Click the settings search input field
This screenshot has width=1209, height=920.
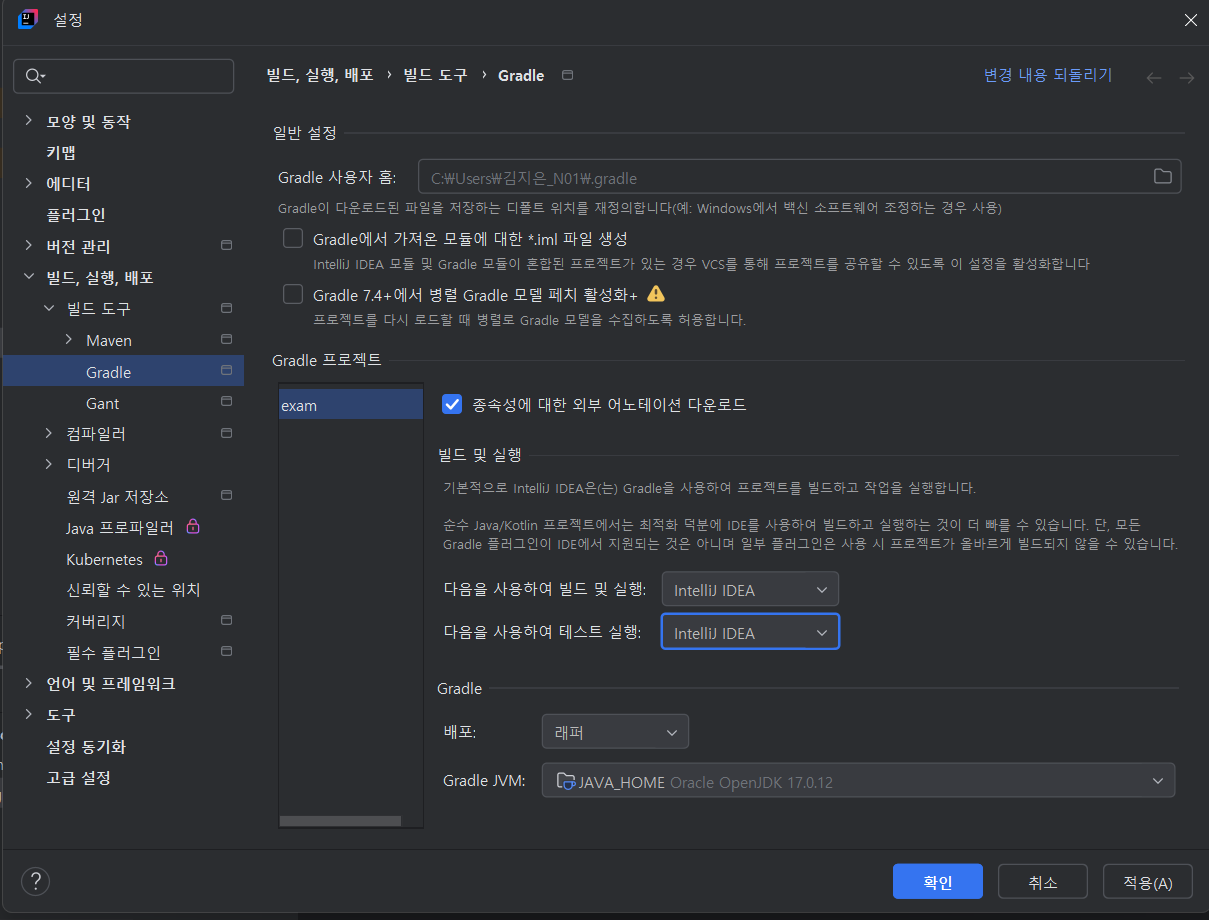click(x=124, y=76)
